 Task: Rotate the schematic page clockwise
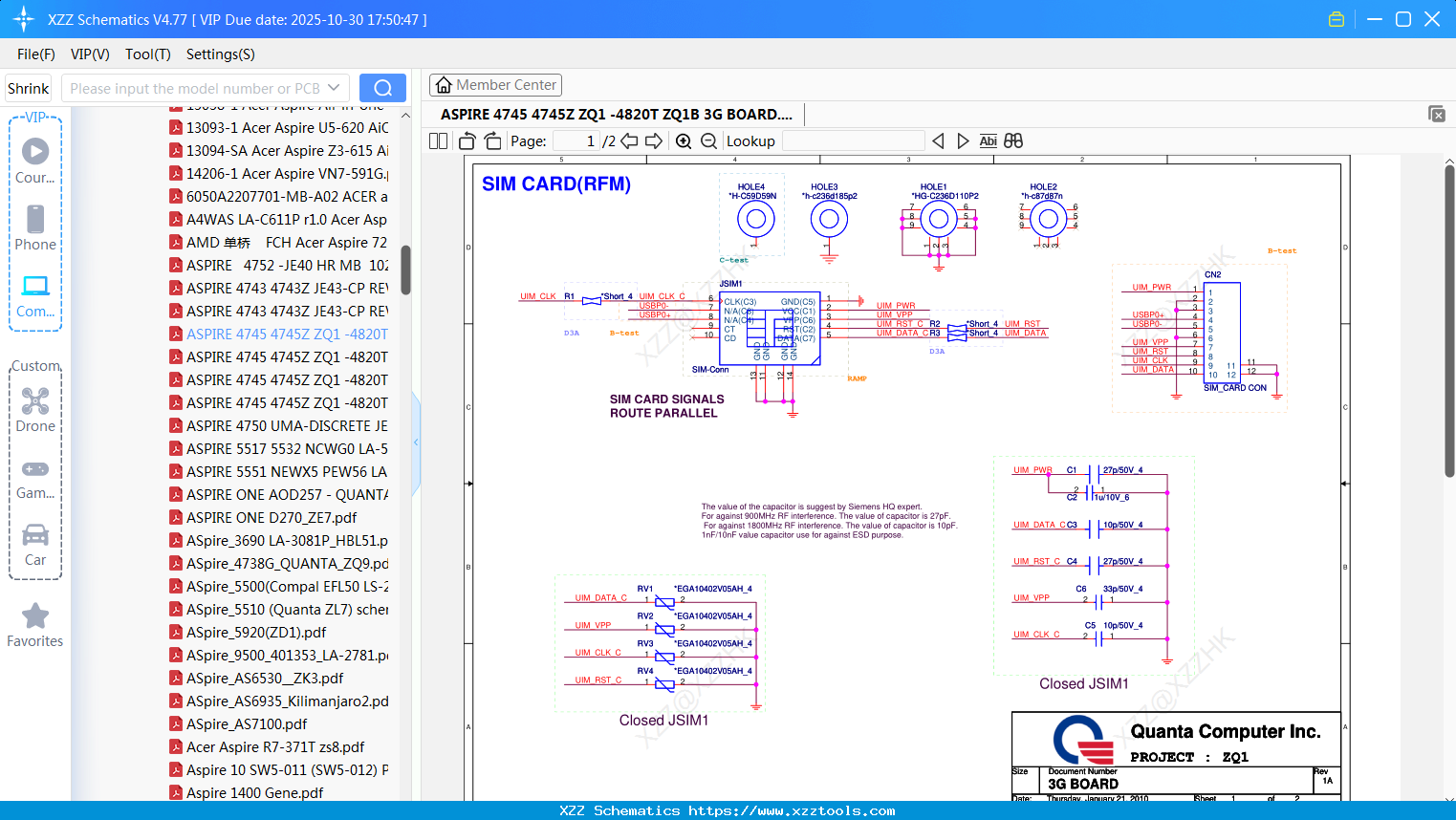click(x=493, y=140)
